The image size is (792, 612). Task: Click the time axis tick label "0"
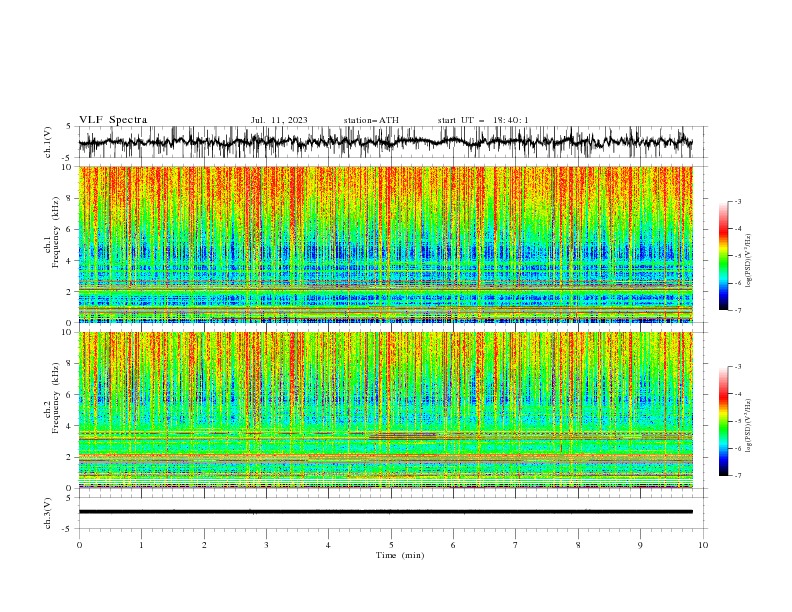click(79, 545)
